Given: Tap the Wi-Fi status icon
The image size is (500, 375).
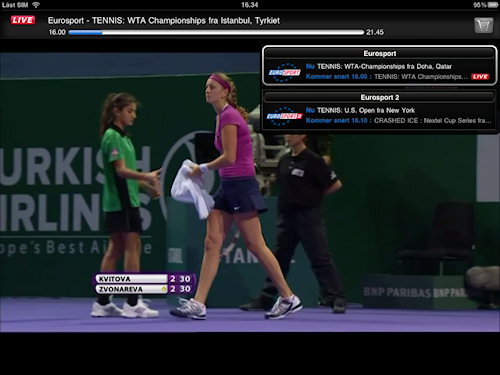Looking at the screenshot, I should (x=36, y=5).
